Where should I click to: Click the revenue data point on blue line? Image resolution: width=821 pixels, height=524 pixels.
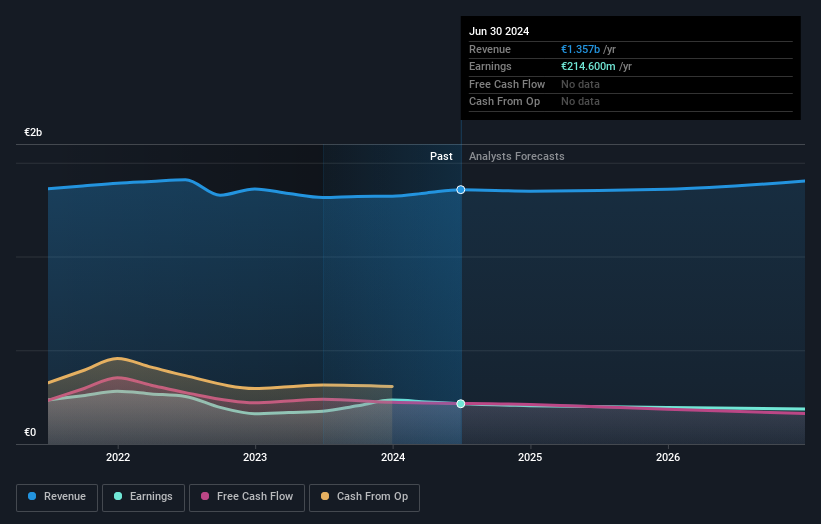point(460,189)
